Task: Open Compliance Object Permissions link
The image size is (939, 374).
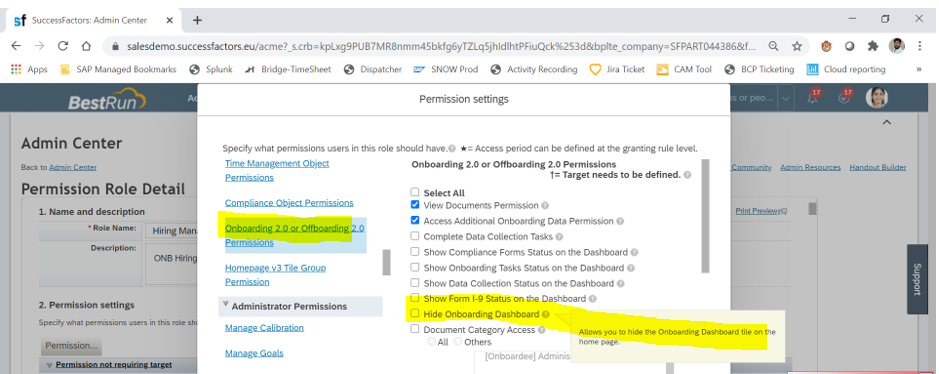Action: coord(289,203)
